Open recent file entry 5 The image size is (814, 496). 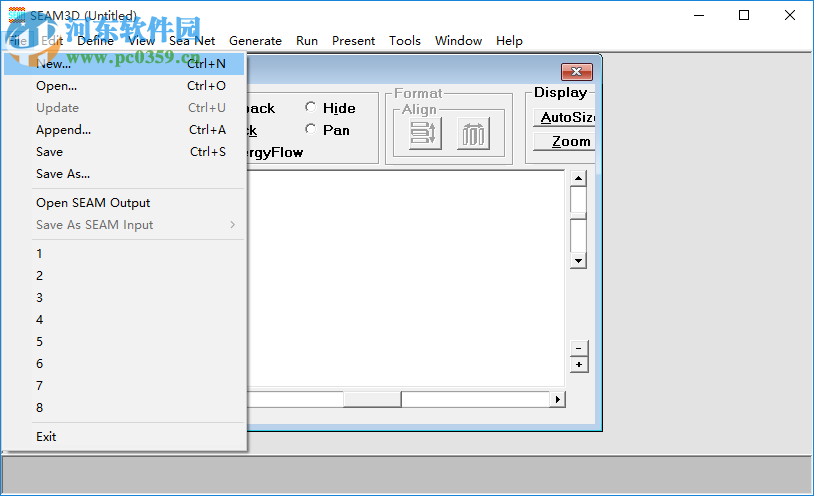pos(124,342)
